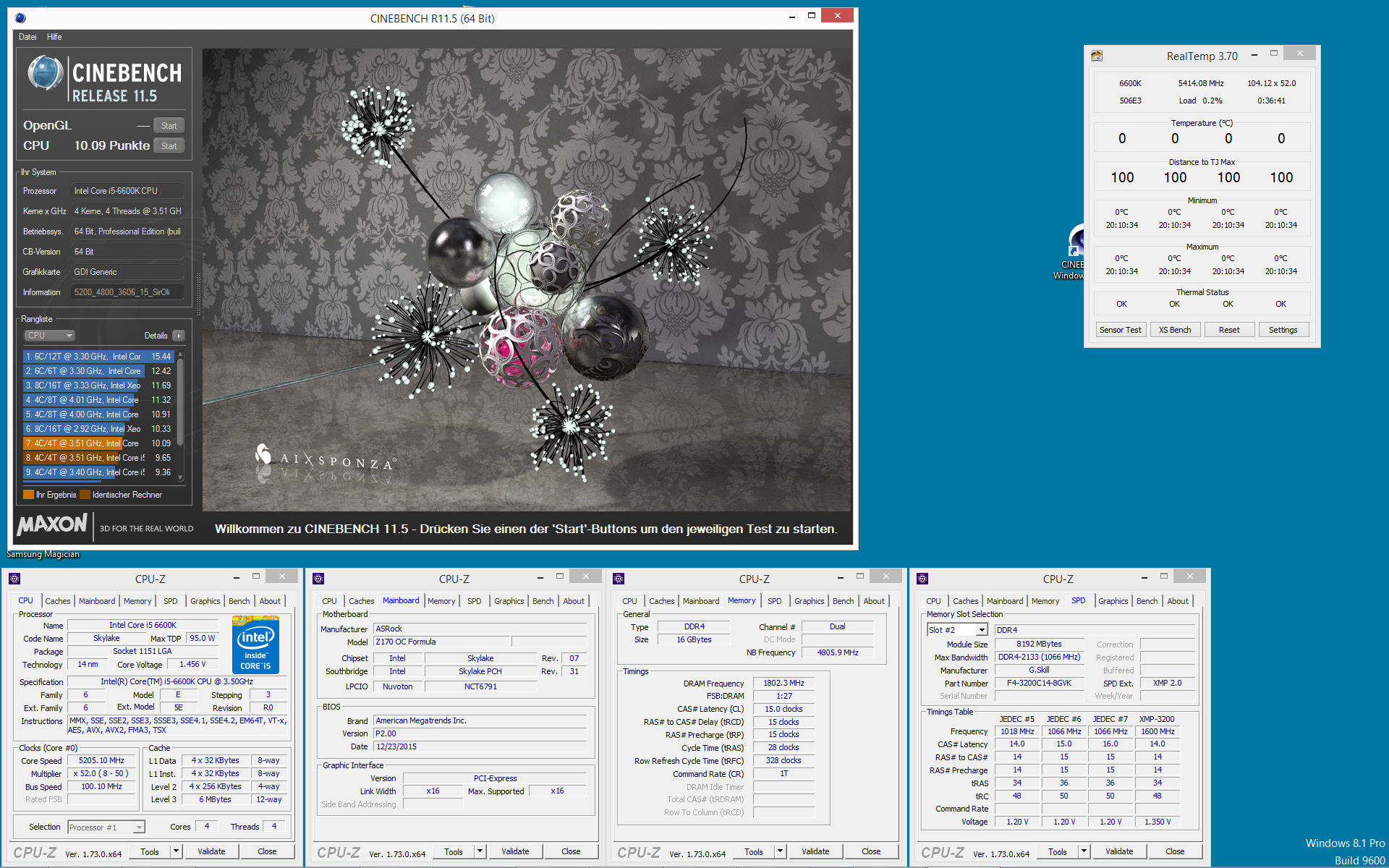Start the OpenGL benchmark
1389x868 pixels.
(x=169, y=126)
